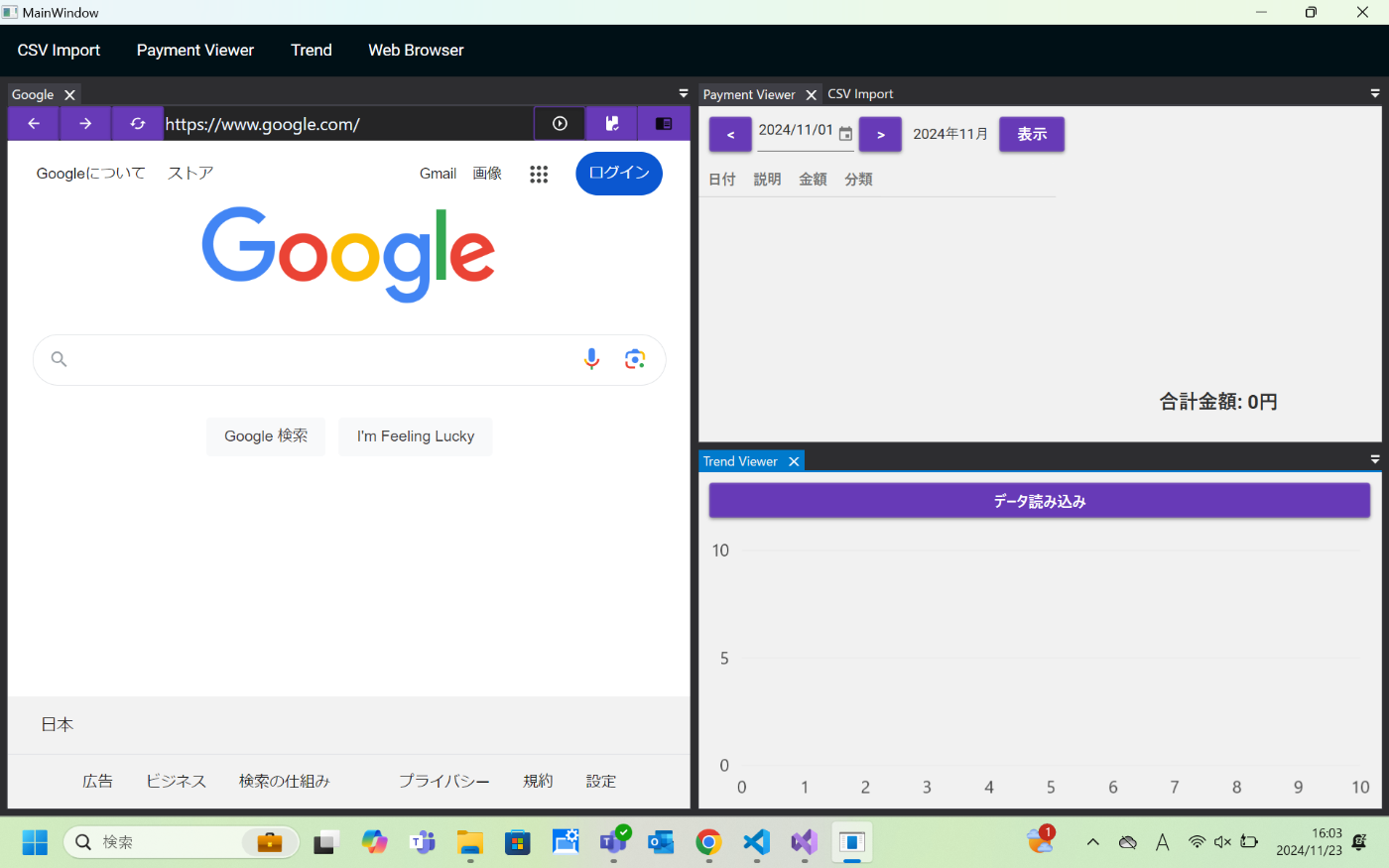Open Outlook from taskbar
Screen dimensions: 1389x868
[661, 842]
